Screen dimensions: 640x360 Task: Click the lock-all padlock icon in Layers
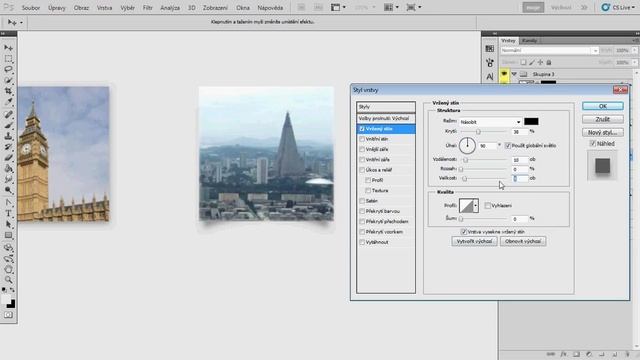point(549,62)
